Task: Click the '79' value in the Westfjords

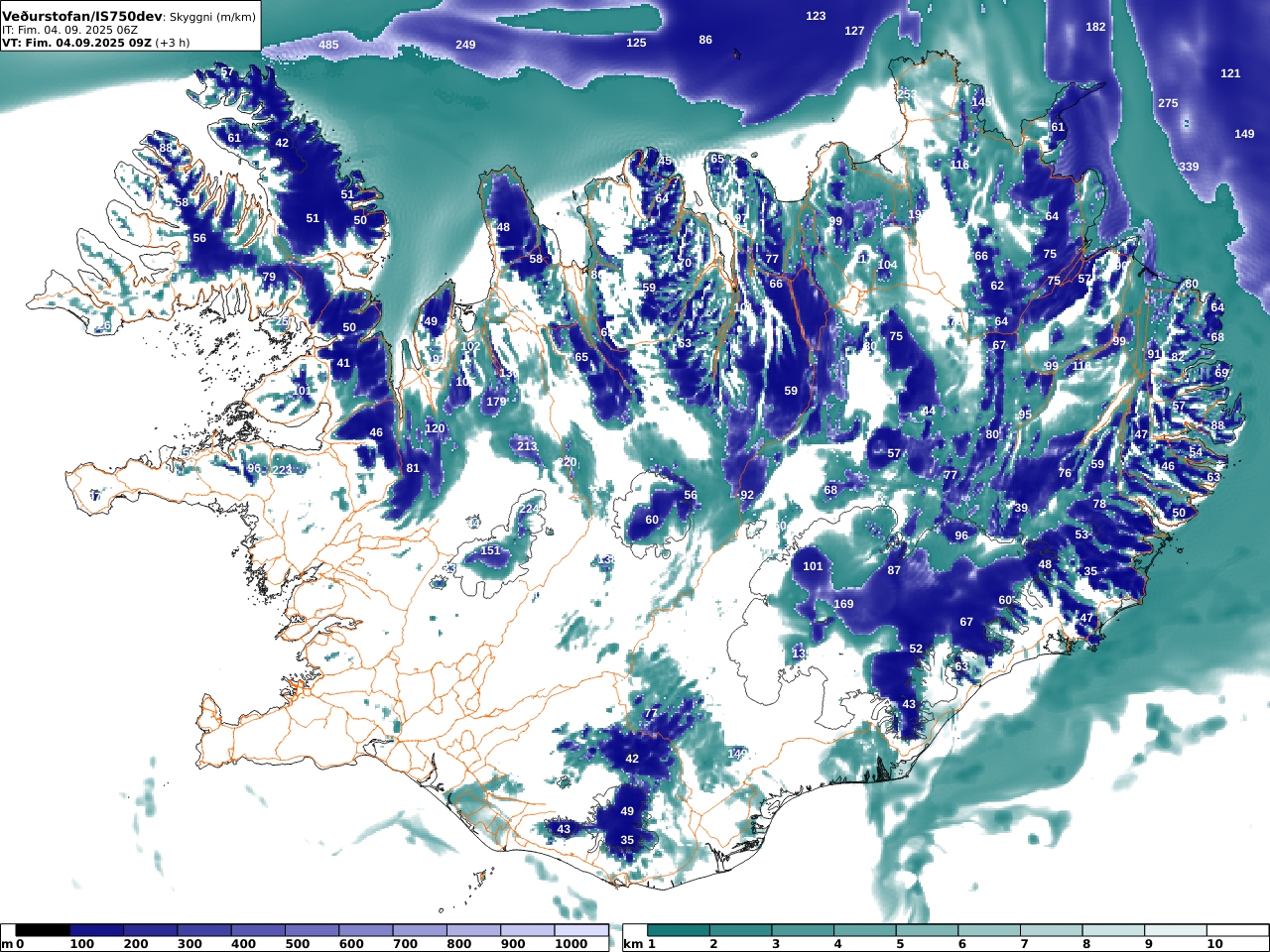Action: coord(269,277)
